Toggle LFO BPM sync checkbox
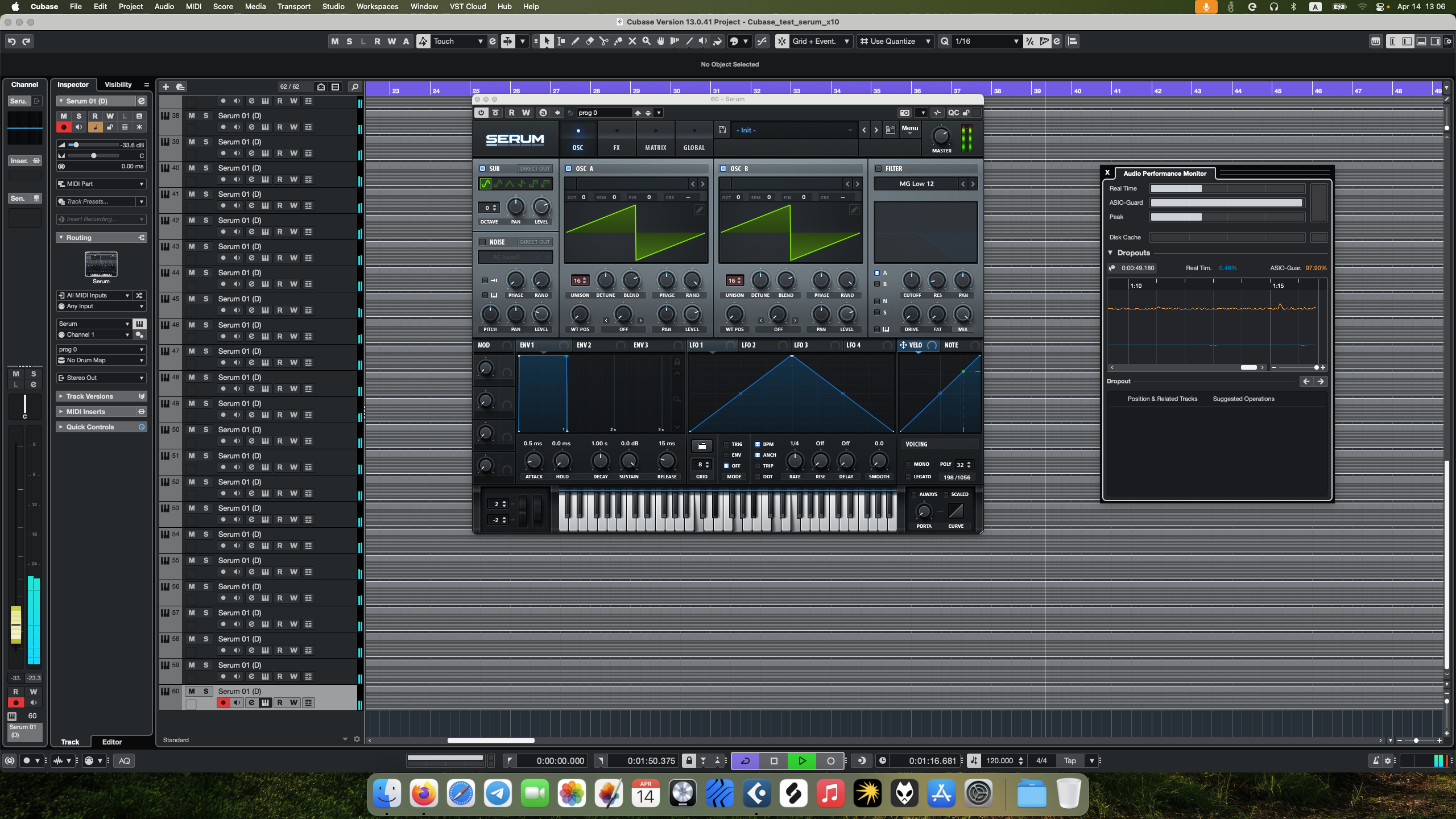Screen dimensions: 1456x819 [758, 444]
